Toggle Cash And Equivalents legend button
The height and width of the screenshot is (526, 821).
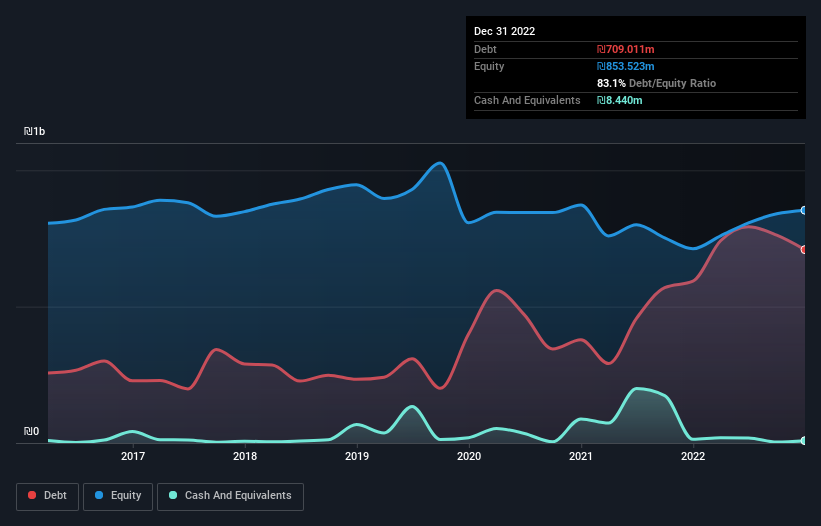230,496
